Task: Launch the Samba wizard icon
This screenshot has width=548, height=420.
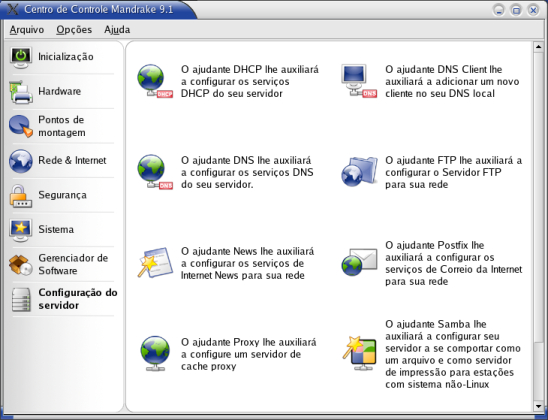Action: pyautogui.click(x=359, y=354)
